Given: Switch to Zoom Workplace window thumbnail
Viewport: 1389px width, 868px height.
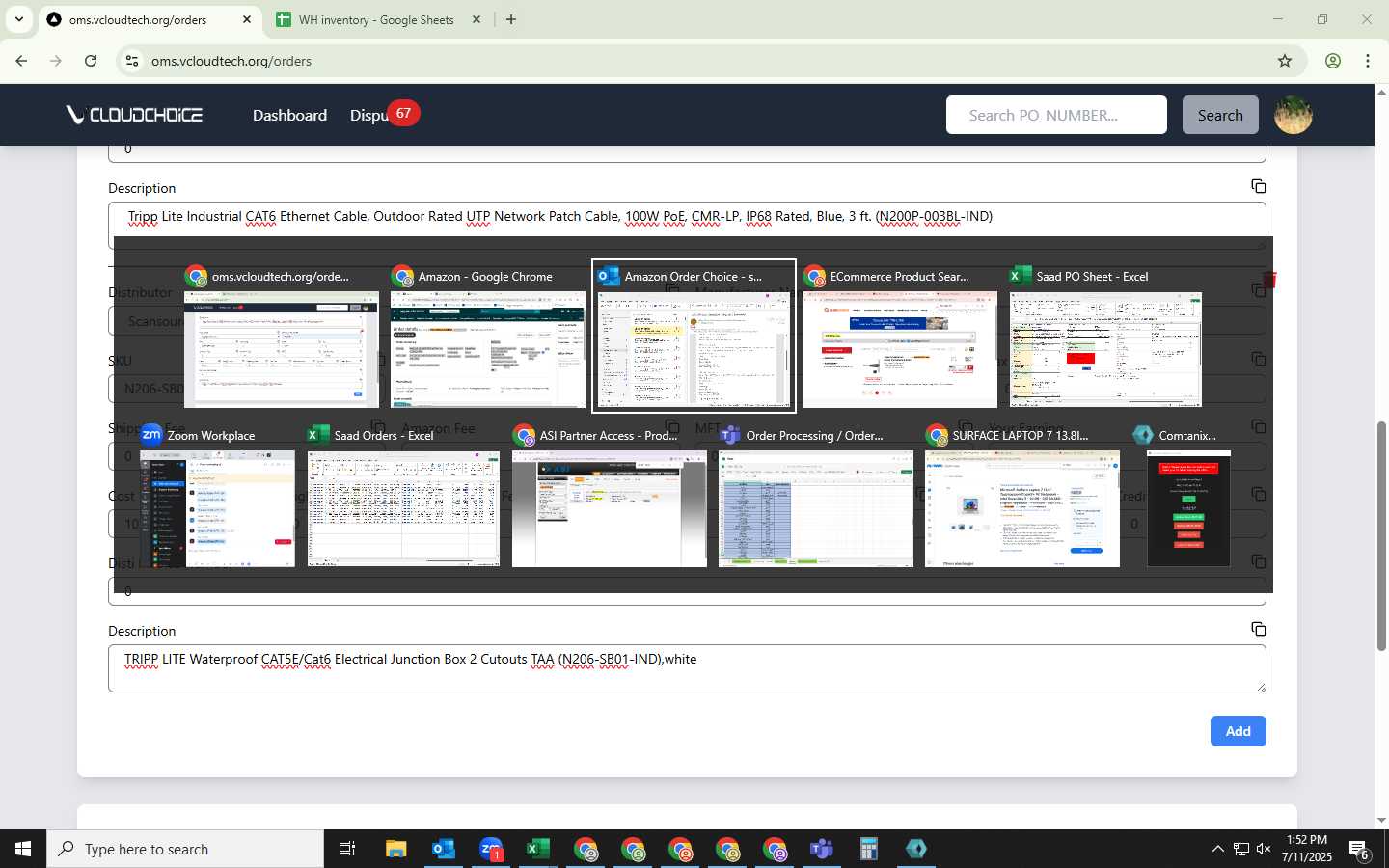Looking at the screenshot, I should tap(217, 496).
